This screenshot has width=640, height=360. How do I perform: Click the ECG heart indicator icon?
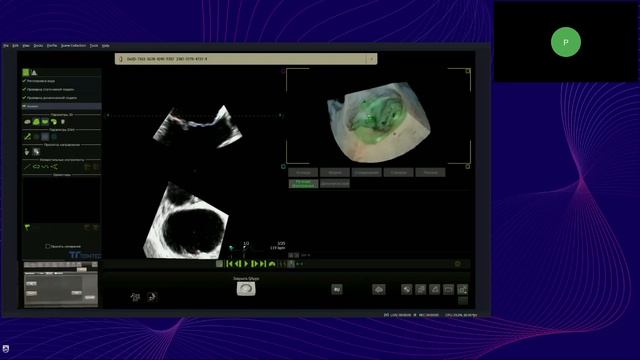click(231, 248)
